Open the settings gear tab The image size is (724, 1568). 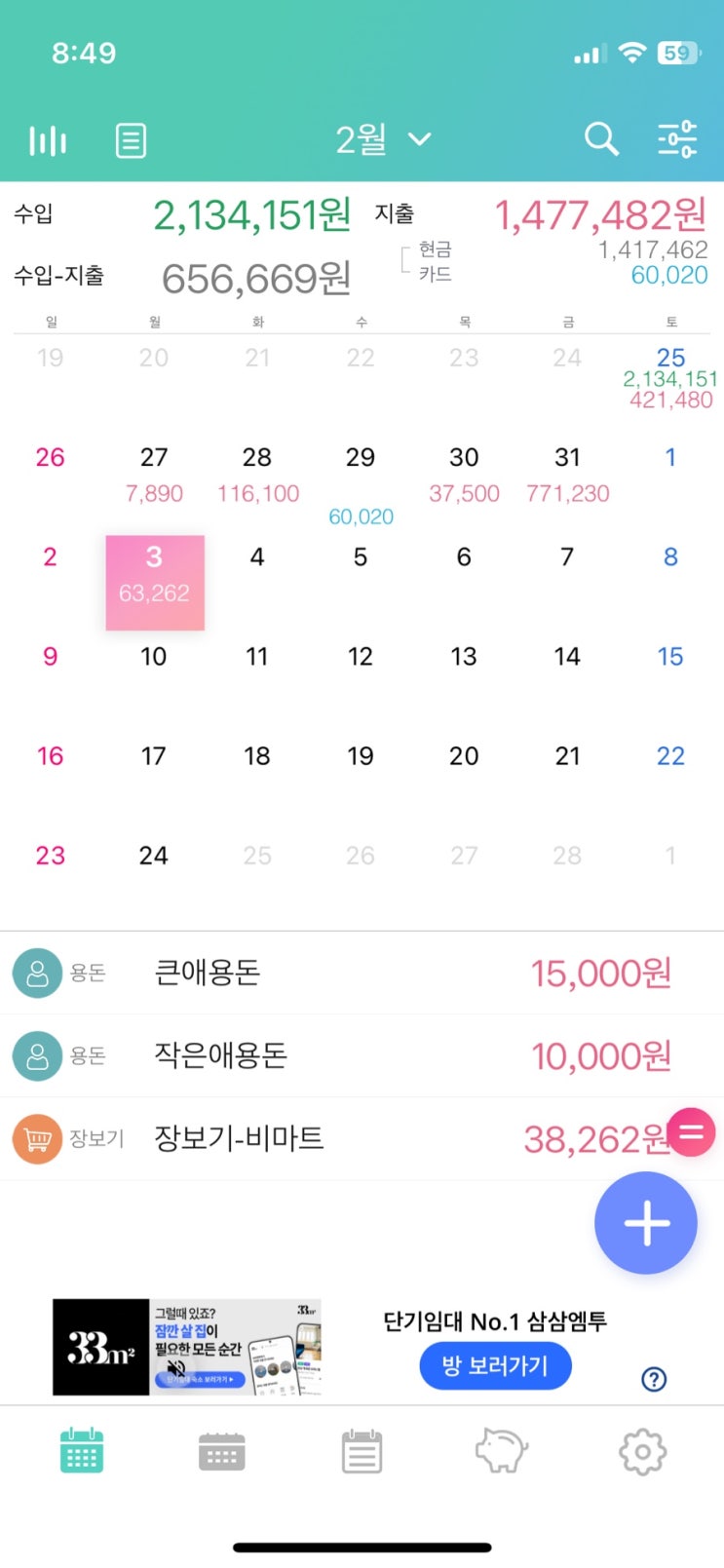tap(643, 1452)
